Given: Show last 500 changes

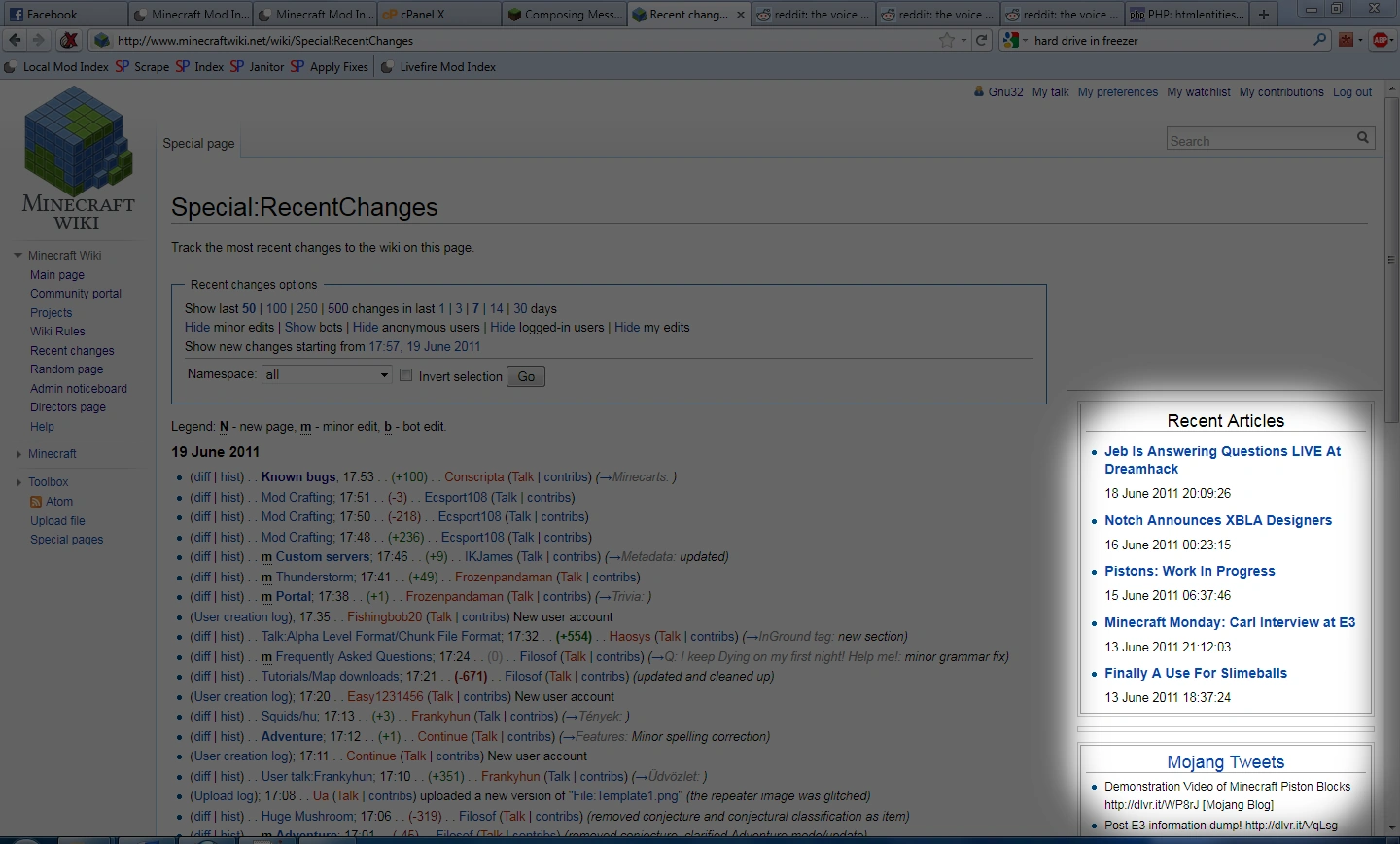Looking at the screenshot, I should click(x=338, y=308).
